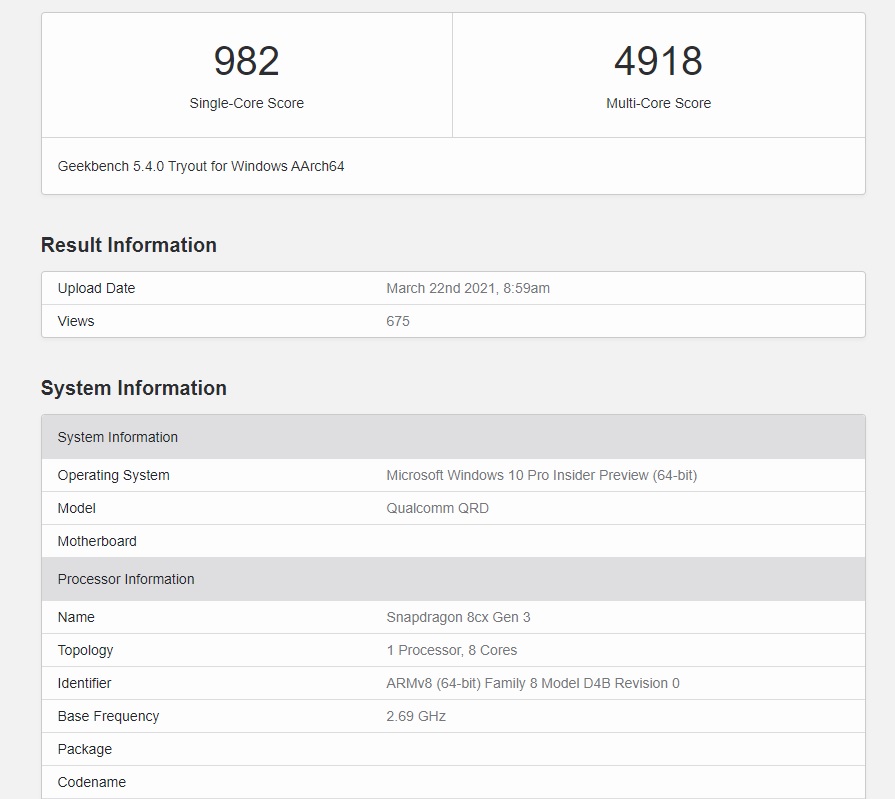
Task: Click the 2.69 GHz base frequency value
Action: (x=416, y=716)
